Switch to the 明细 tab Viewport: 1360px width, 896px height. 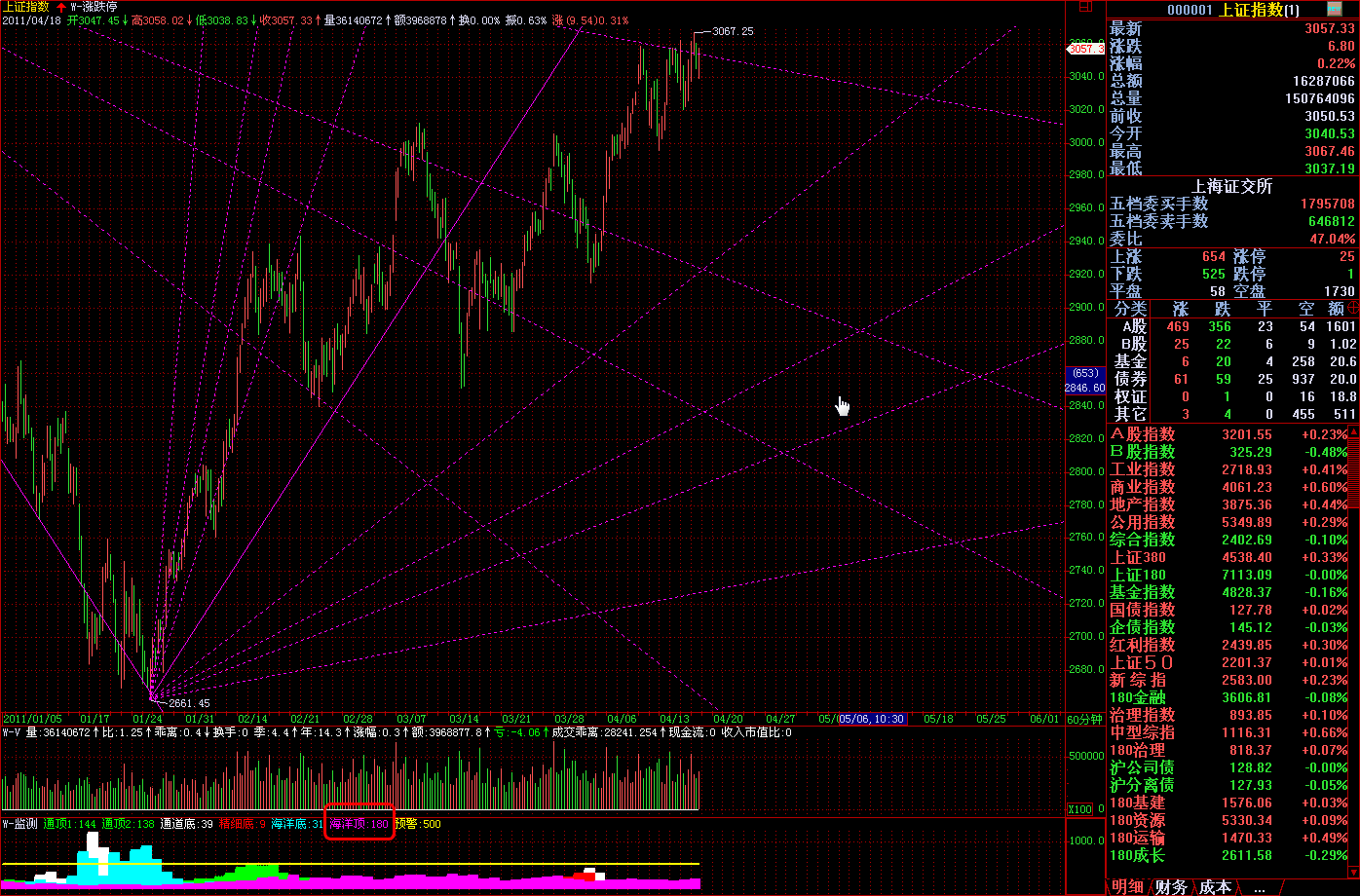tap(1127, 887)
